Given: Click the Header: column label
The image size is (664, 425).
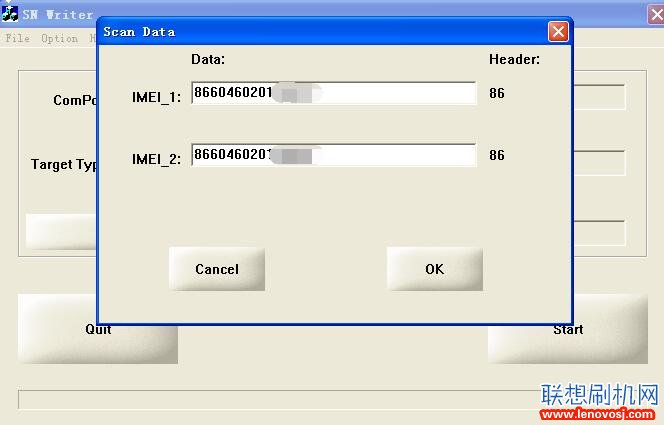Looking at the screenshot, I should 515,59.
